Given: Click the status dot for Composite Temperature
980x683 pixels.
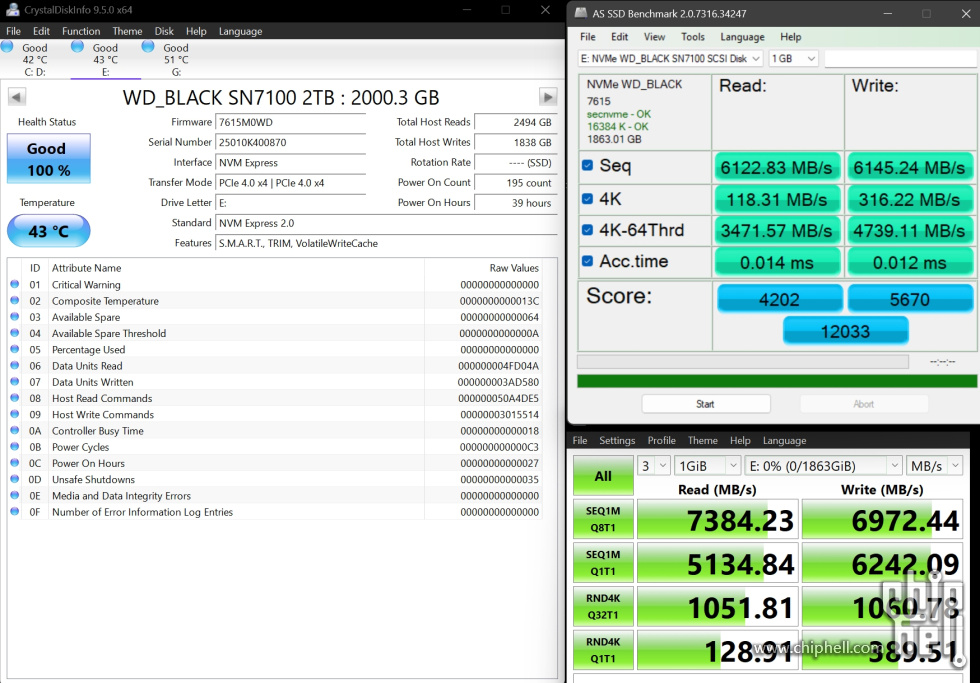Looking at the screenshot, I should point(14,301).
